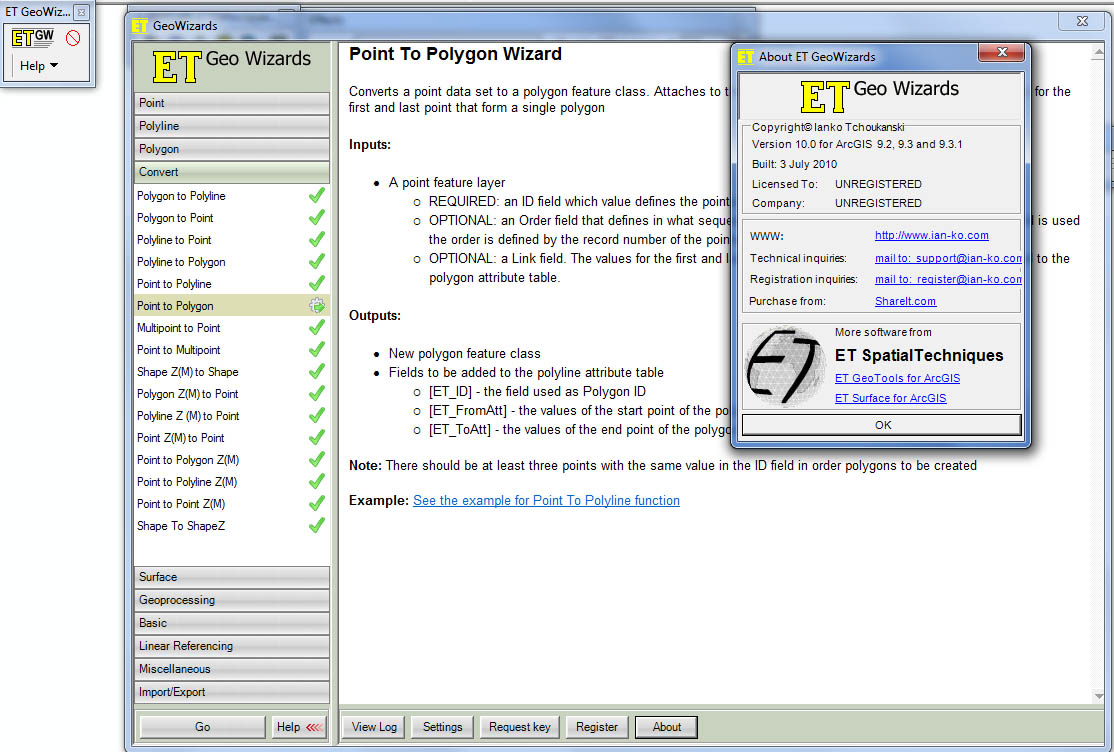Click the Request key button

(519, 727)
